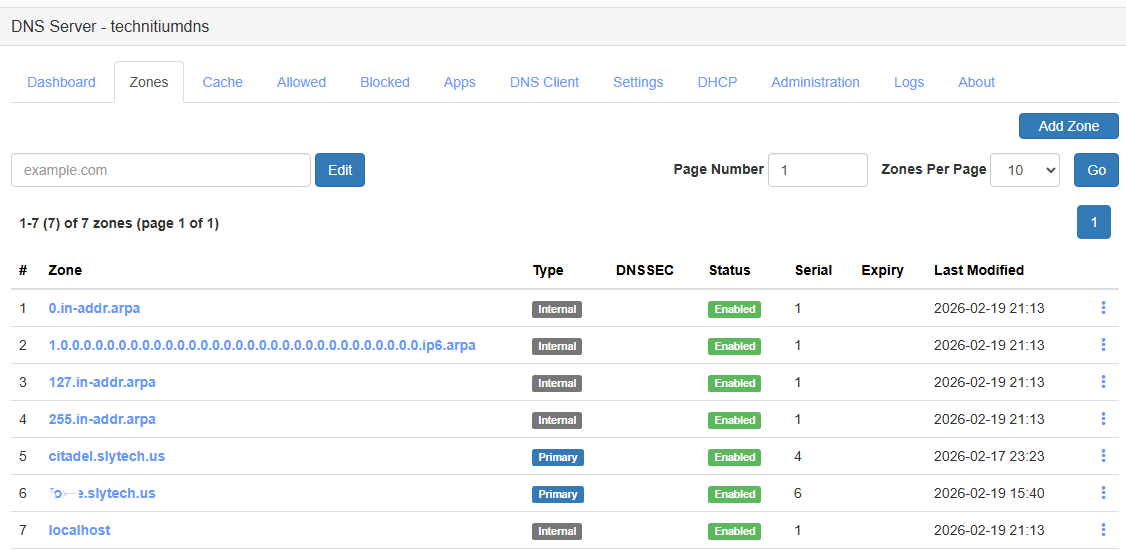Open three-dot menu in row 6

1103,493
